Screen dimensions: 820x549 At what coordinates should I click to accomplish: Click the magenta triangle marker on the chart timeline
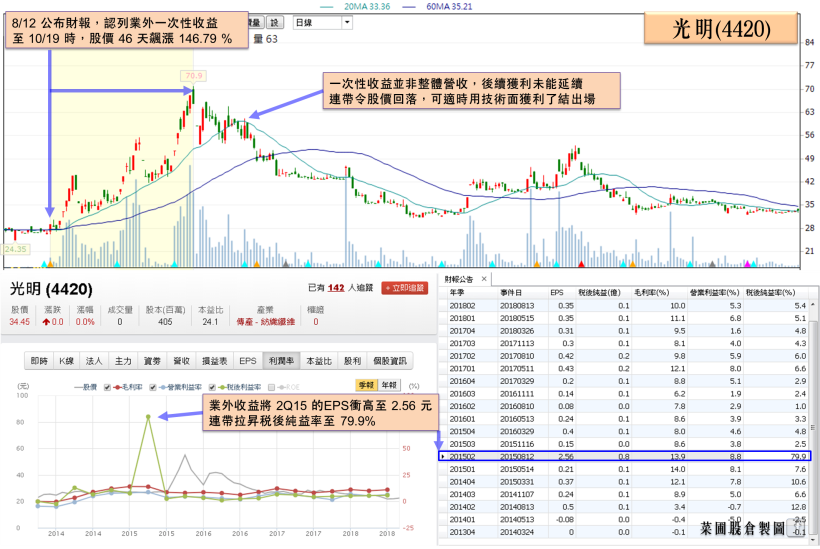click(747, 264)
